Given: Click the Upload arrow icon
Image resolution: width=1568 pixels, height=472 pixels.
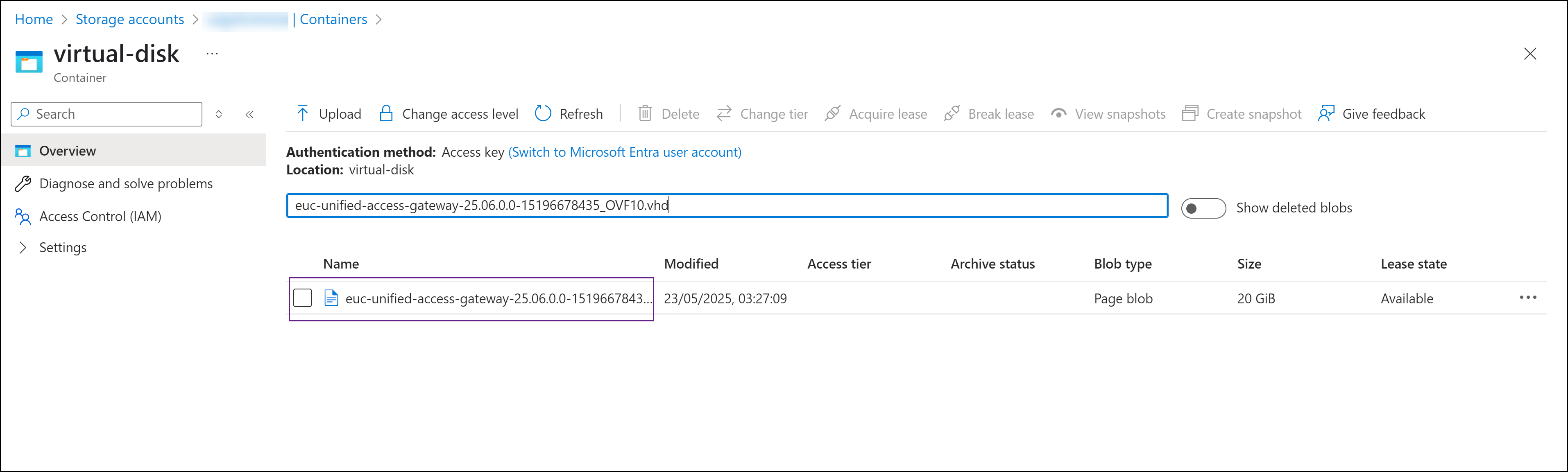Looking at the screenshot, I should click(303, 114).
